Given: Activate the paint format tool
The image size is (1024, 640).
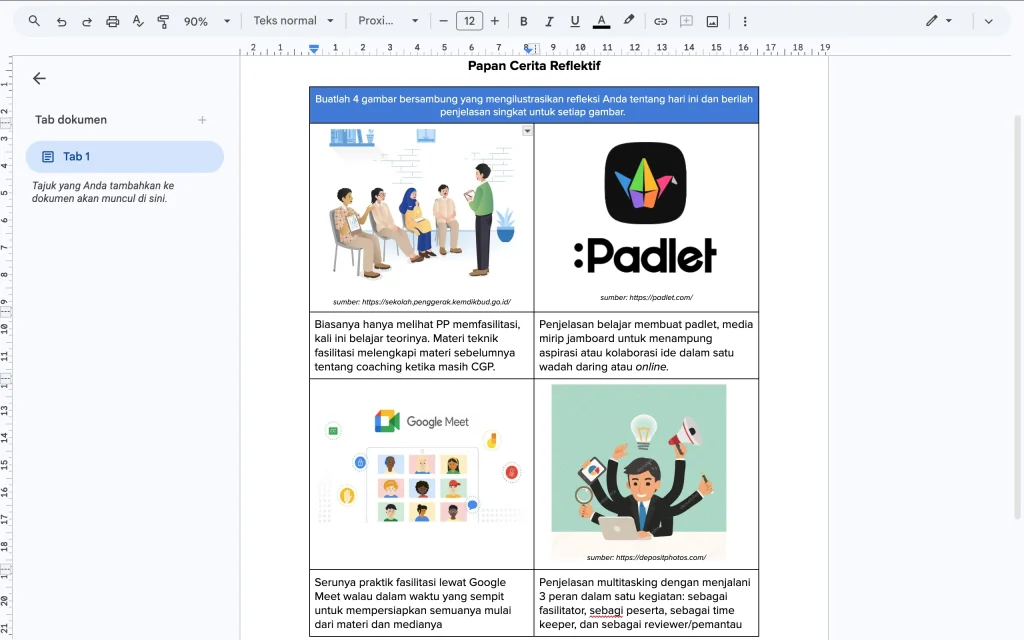Looking at the screenshot, I should coord(163,22).
